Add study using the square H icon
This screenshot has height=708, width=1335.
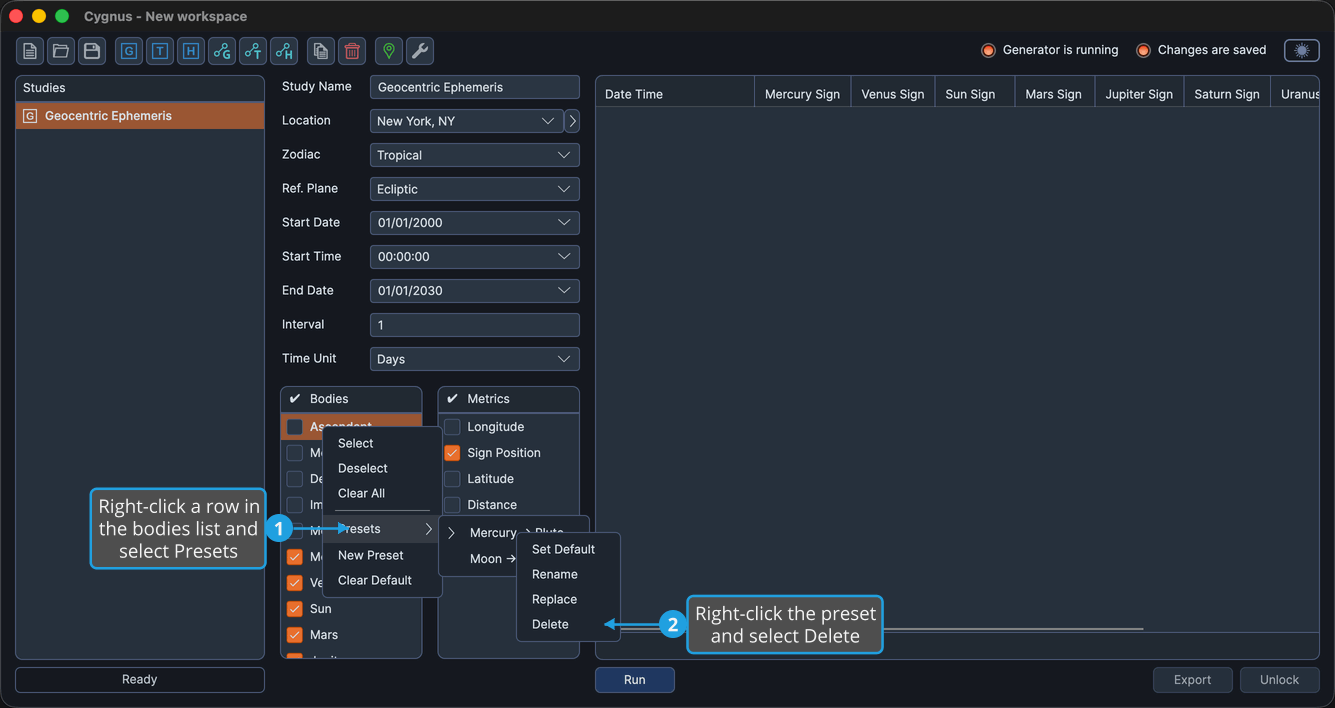(191, 51)
